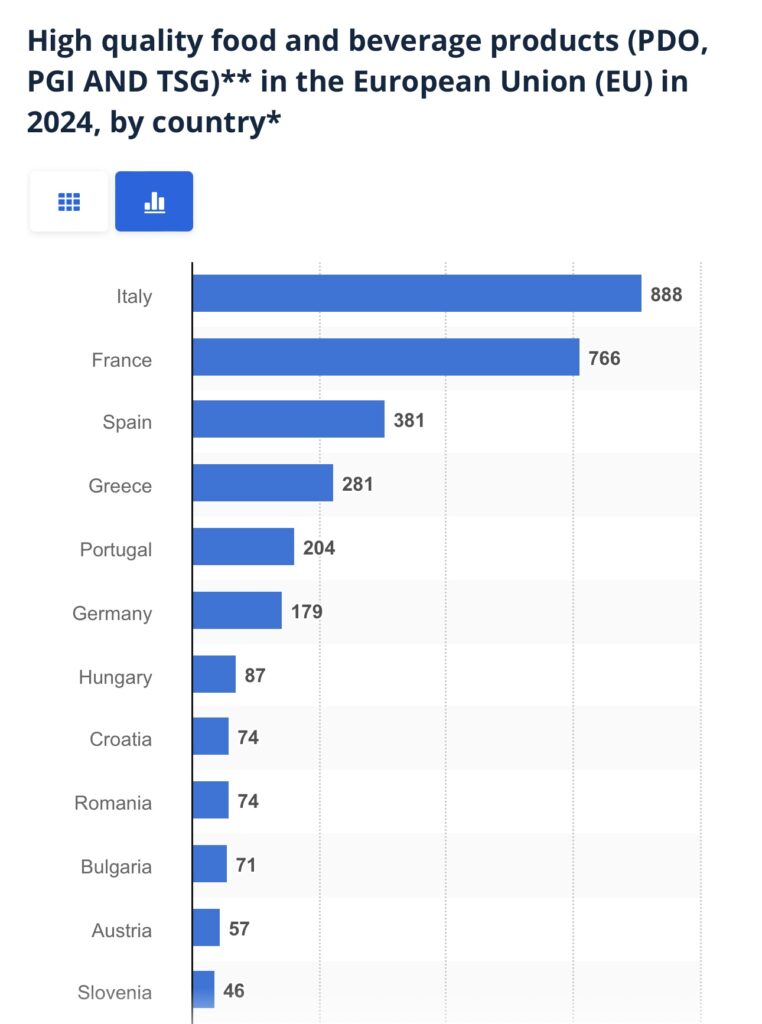This screenshot has height=1024, width=762.
Task: Switch to table view icon
Action: [69, 202]
